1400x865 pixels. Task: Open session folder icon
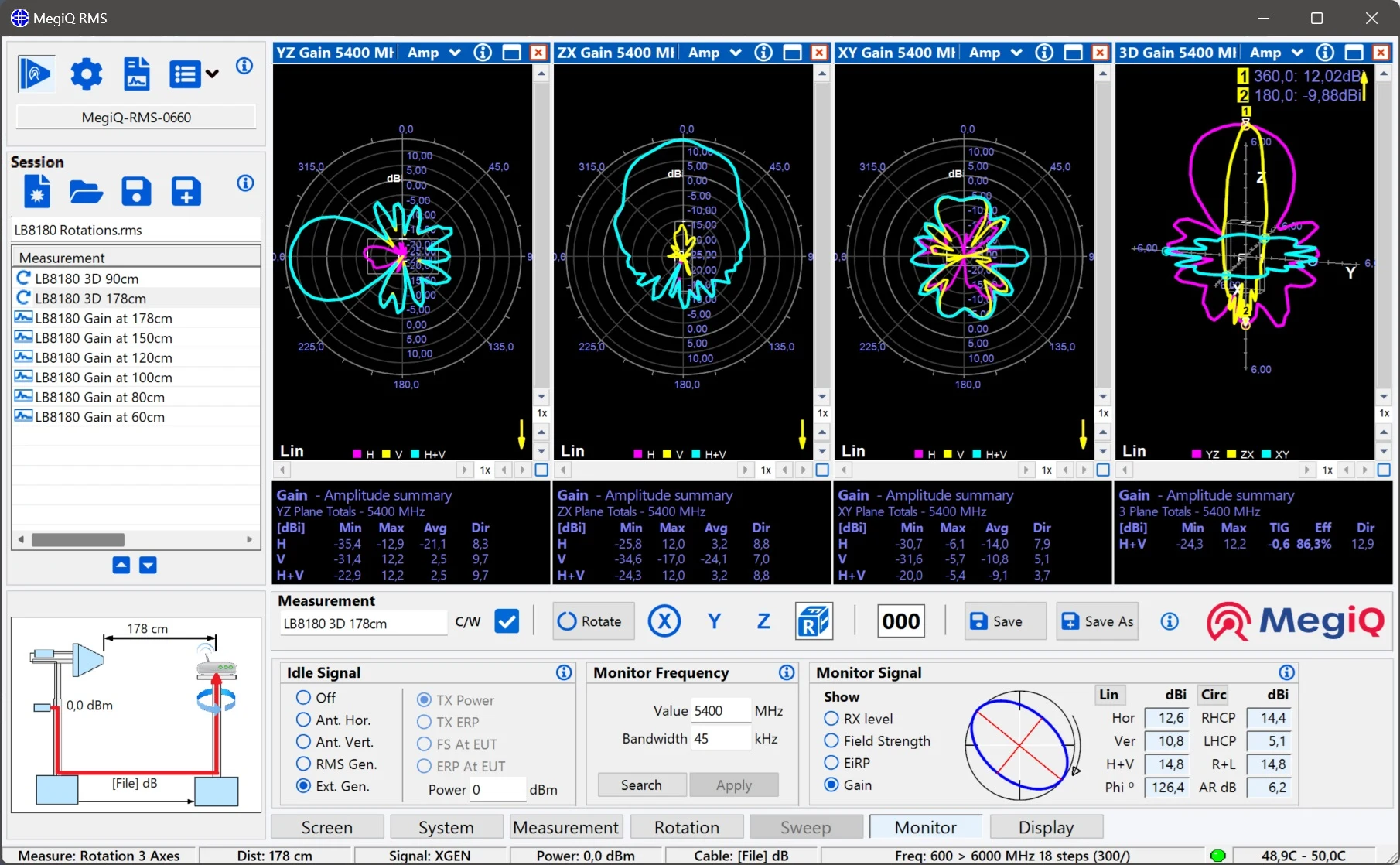(x=86, y=191)
